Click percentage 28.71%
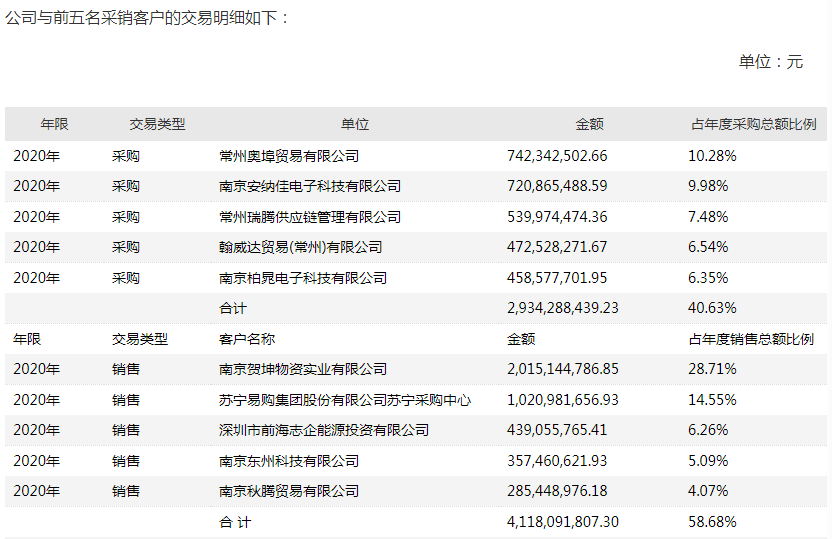 (712, 369)
